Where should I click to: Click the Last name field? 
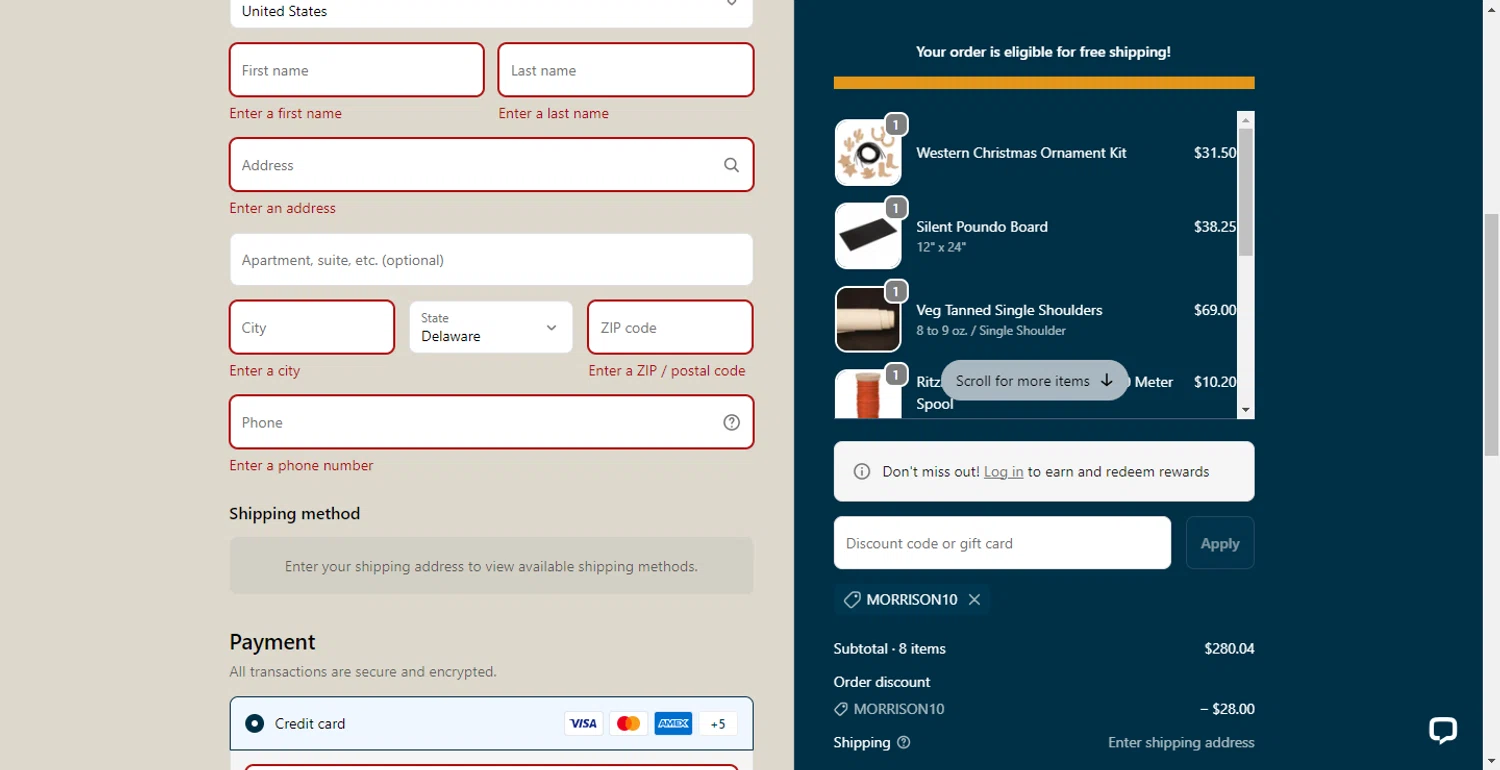pyautogui.click(x=625, y=70)
